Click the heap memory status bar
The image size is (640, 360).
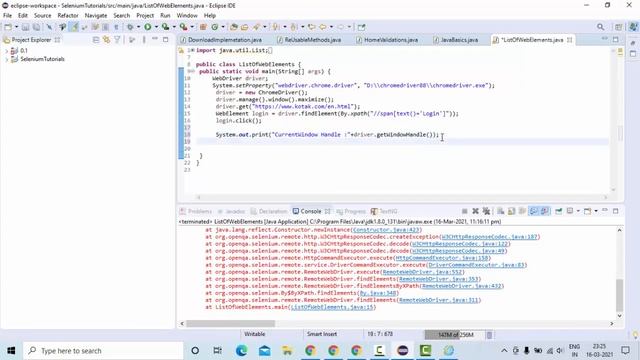[x=455, y=335]
